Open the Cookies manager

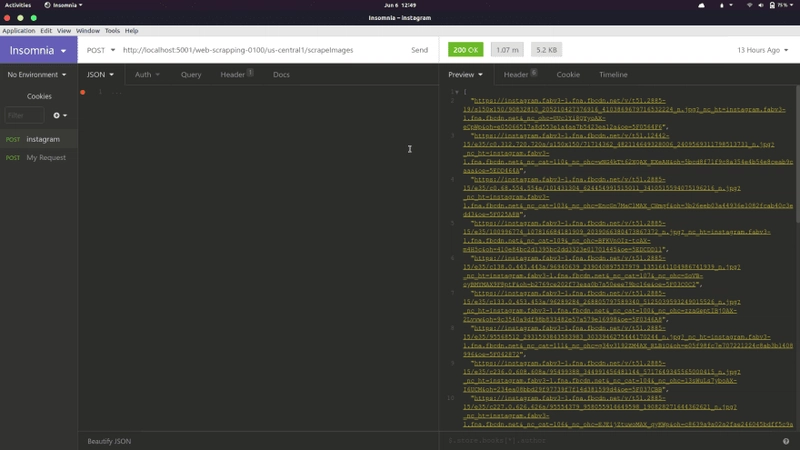tap(39, 96)
